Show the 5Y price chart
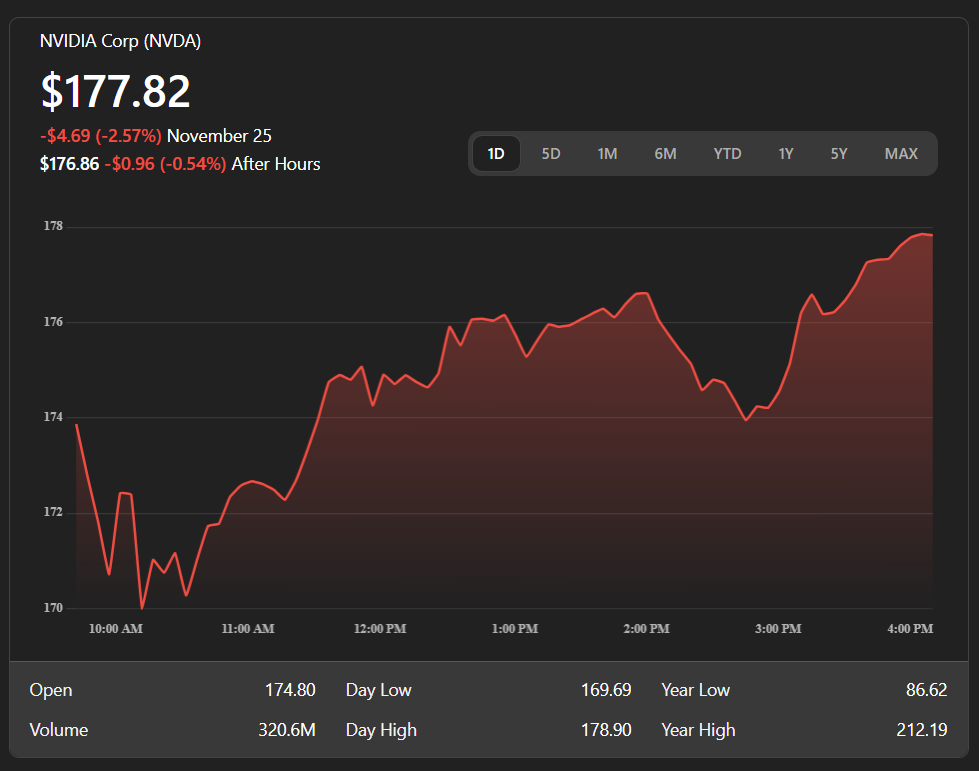 point(839,154)
